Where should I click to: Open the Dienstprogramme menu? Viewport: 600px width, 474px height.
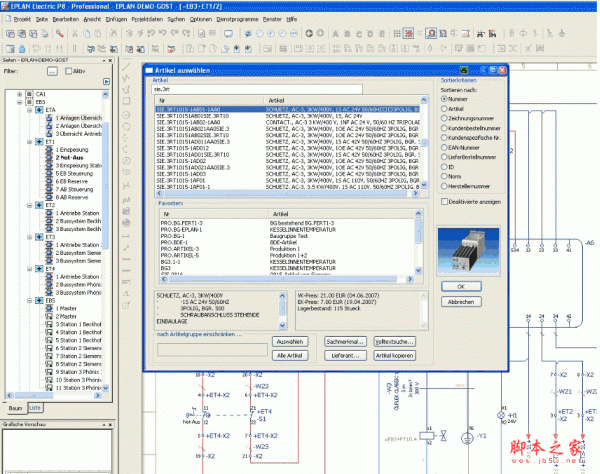[x=235, y=19]
